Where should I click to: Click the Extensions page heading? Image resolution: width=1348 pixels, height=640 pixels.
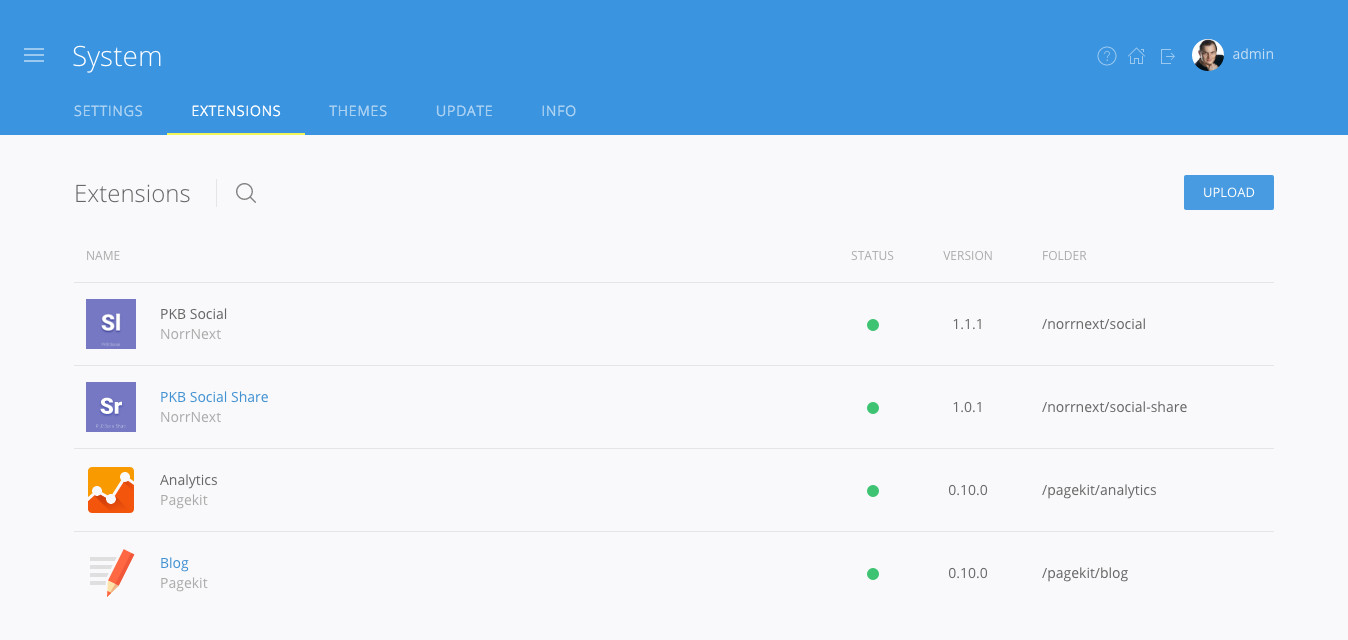point(132,194)
